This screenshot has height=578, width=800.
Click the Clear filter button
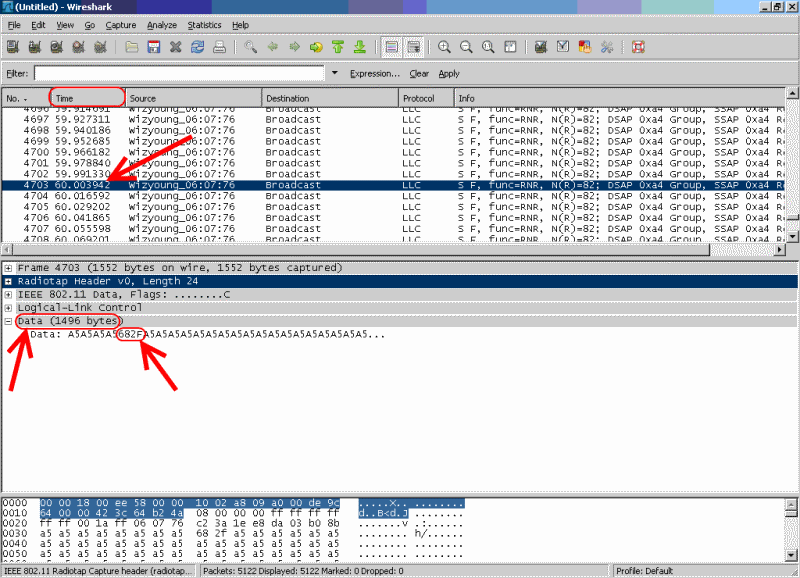[x=419, y=73]
